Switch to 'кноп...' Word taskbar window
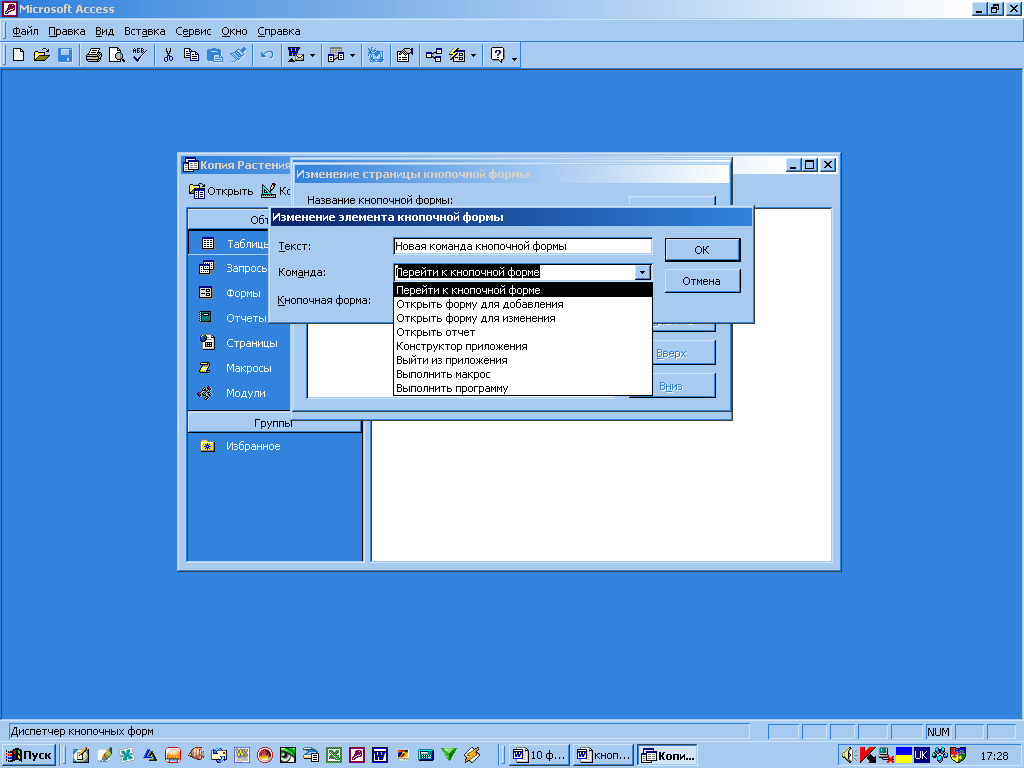Image resolution: width=1024 pixels, height=768 pixels. [x=603, y=755]
